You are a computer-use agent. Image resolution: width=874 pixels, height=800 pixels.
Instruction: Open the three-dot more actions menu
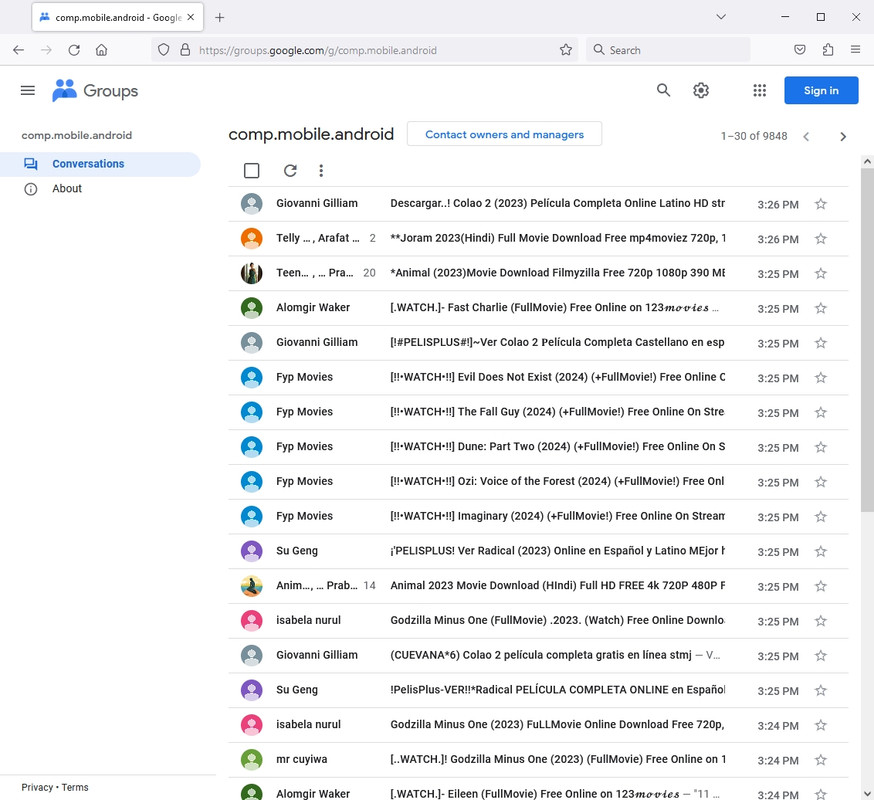click(321, 171)
